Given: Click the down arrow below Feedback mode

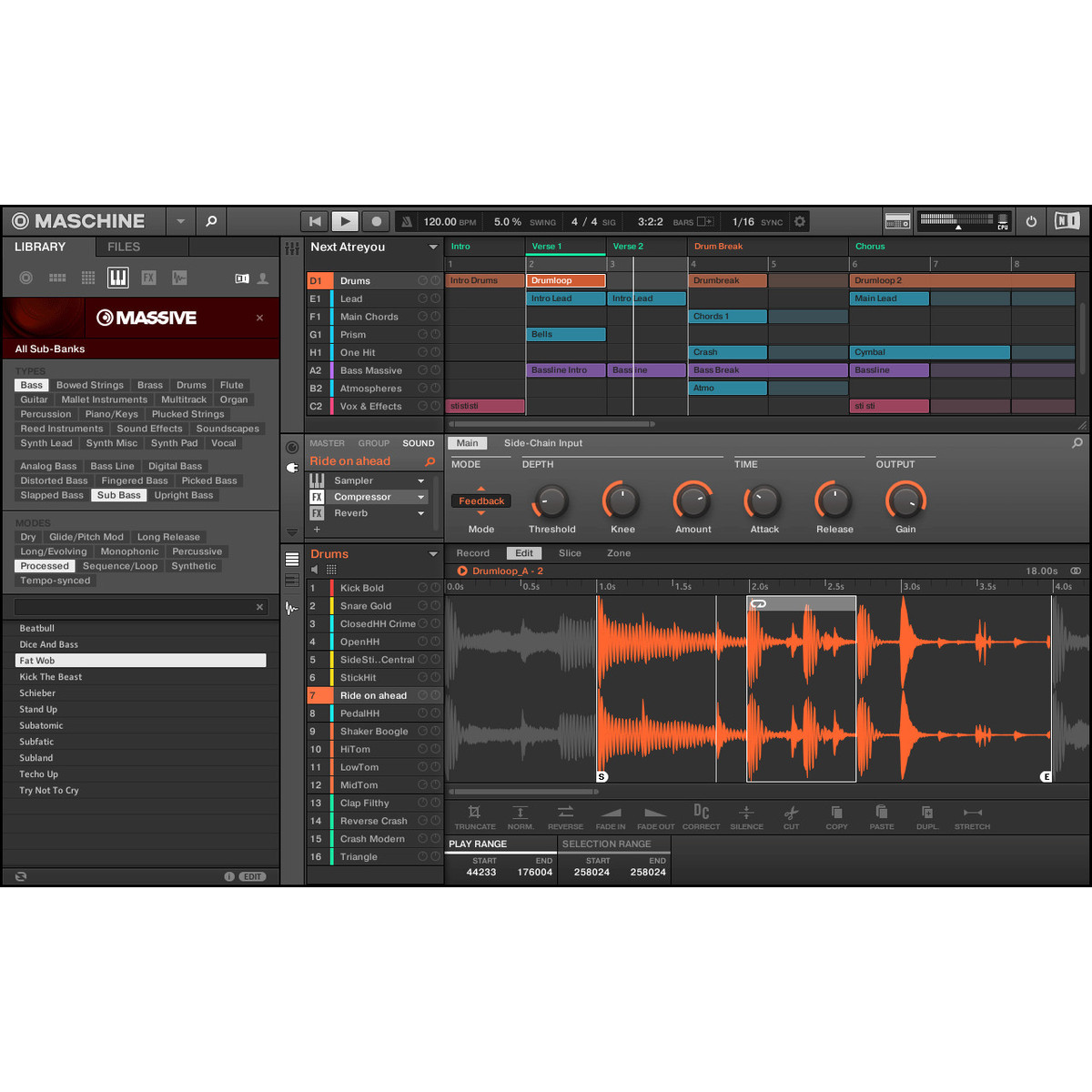Looking at the screenshot, I should click(481, 513).
